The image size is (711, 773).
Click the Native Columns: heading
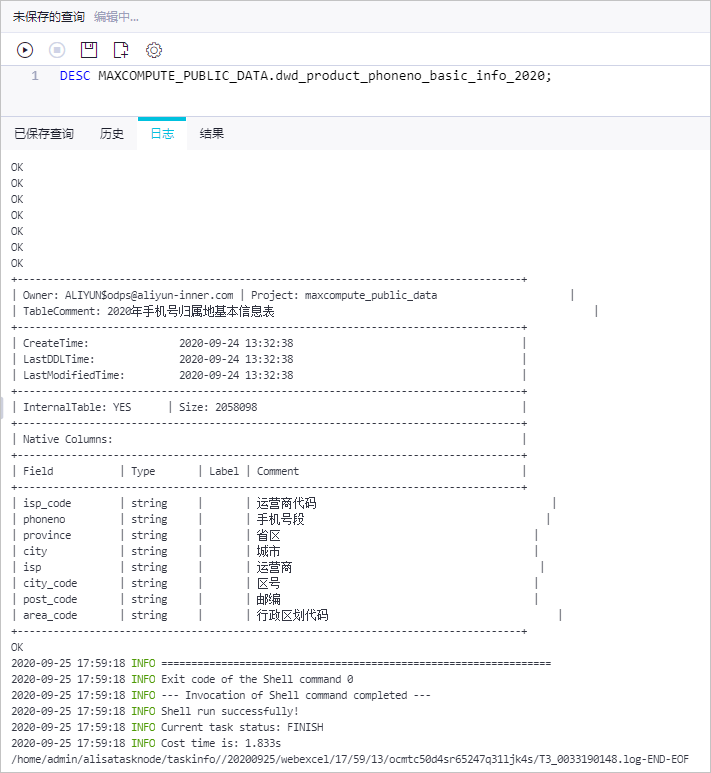[68, 439]
